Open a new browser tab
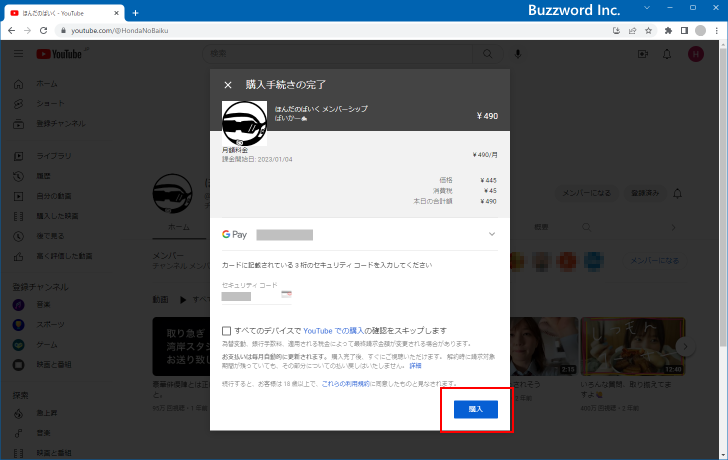This screenshot has height=460, width=728. click(x=135, y=13)
